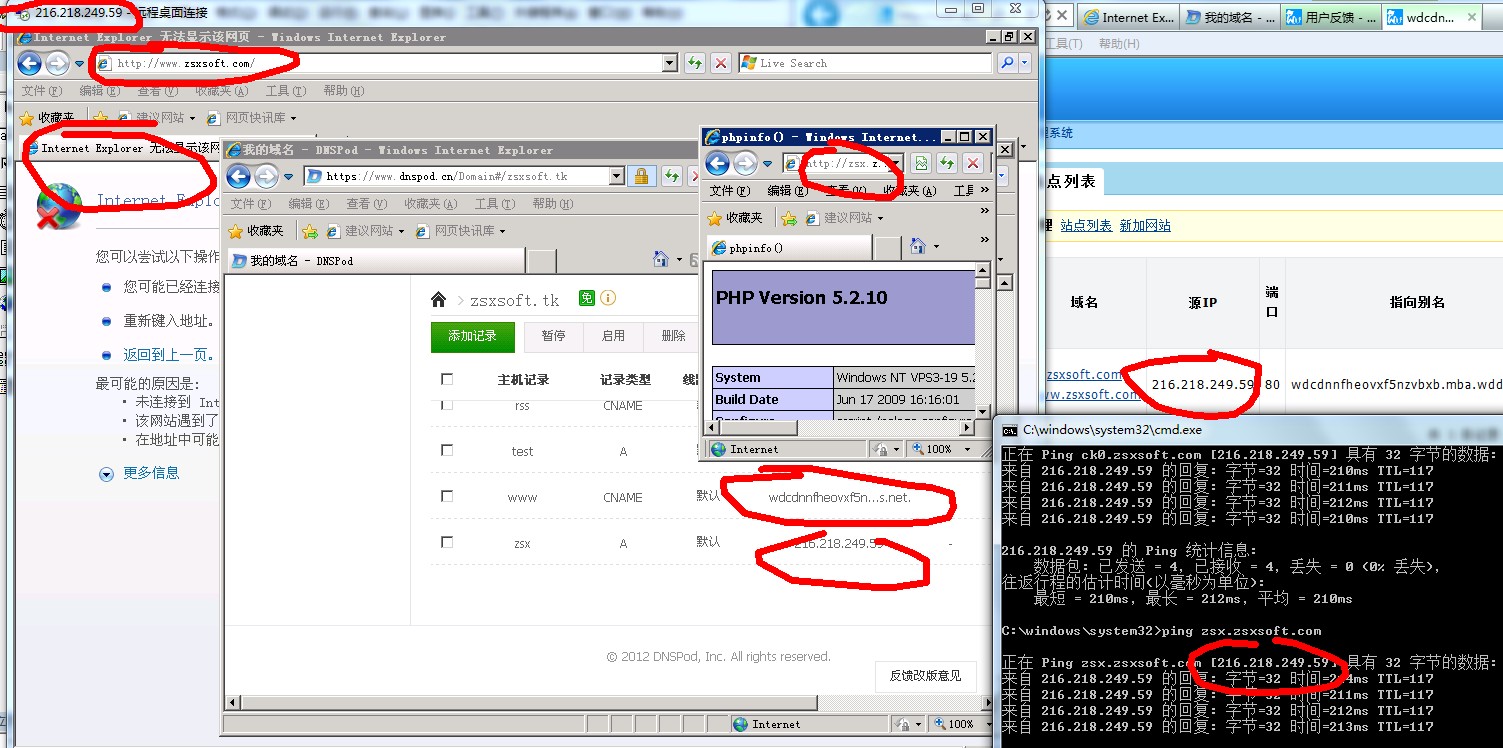1503x748 pixels.
Task: Toggle the select-all checkbox in record table header
Action: [x=447, y=379]
